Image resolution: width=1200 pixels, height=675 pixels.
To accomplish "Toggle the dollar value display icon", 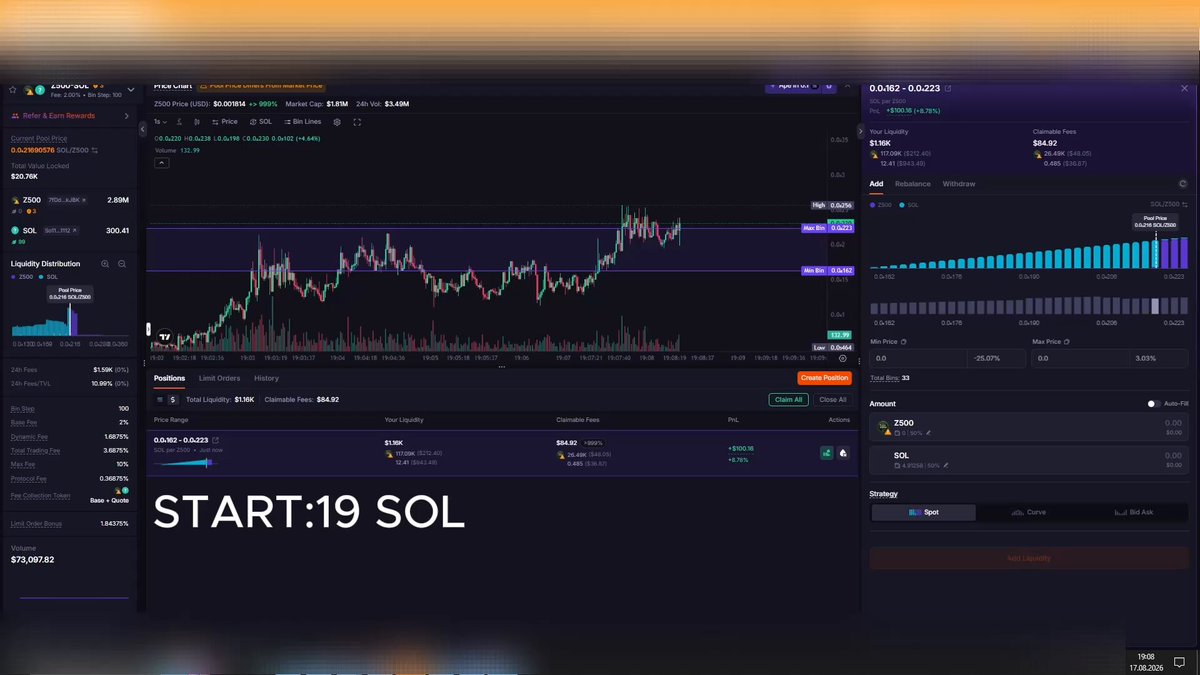I will (174, 399).
